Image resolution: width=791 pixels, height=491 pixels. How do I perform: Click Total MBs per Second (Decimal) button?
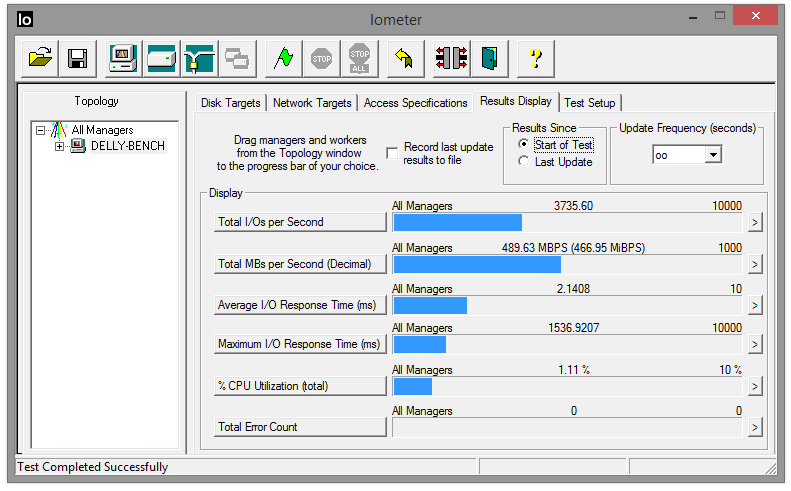(x=300, y=264)
